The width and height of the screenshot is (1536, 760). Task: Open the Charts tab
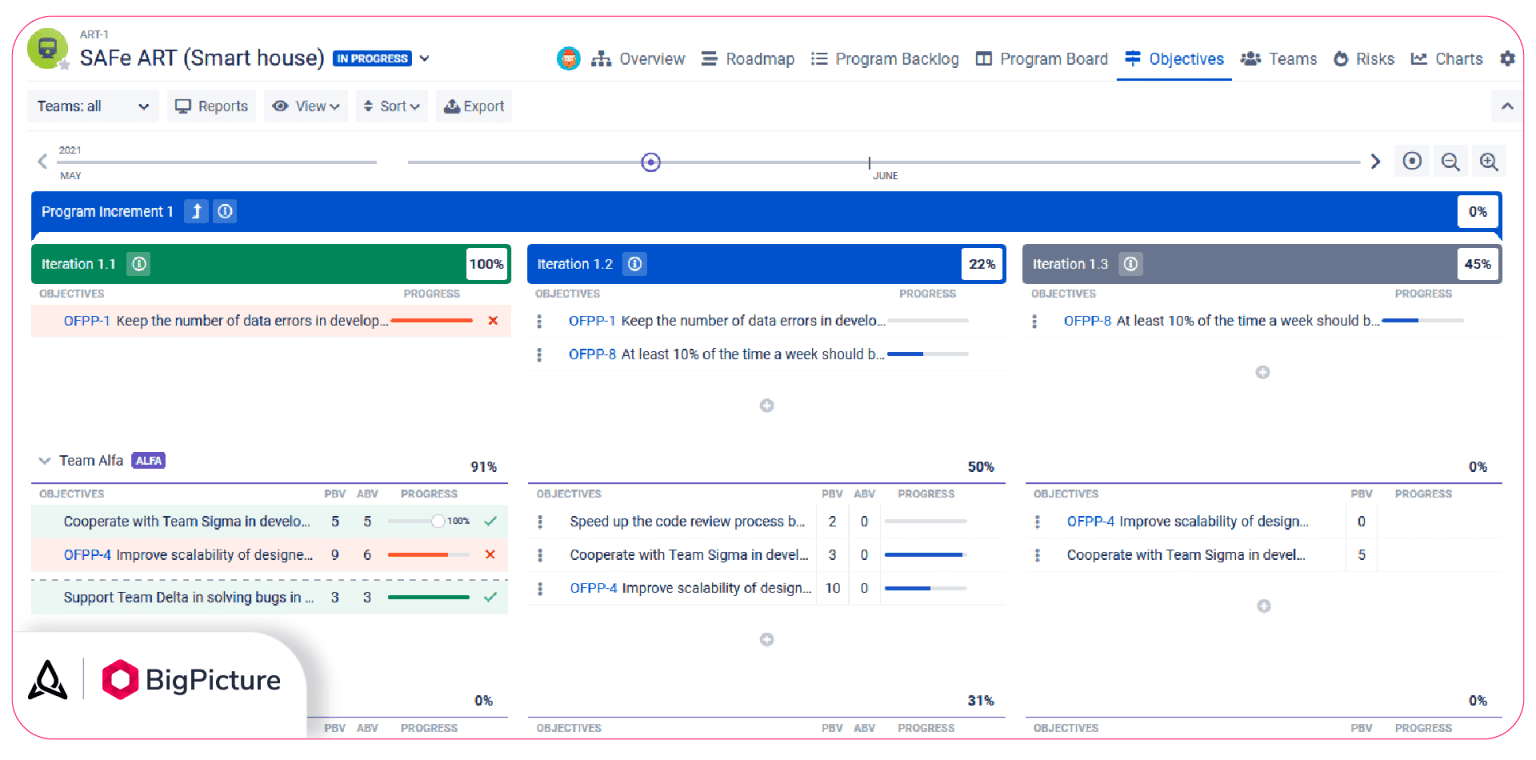tap(1447, 59)
